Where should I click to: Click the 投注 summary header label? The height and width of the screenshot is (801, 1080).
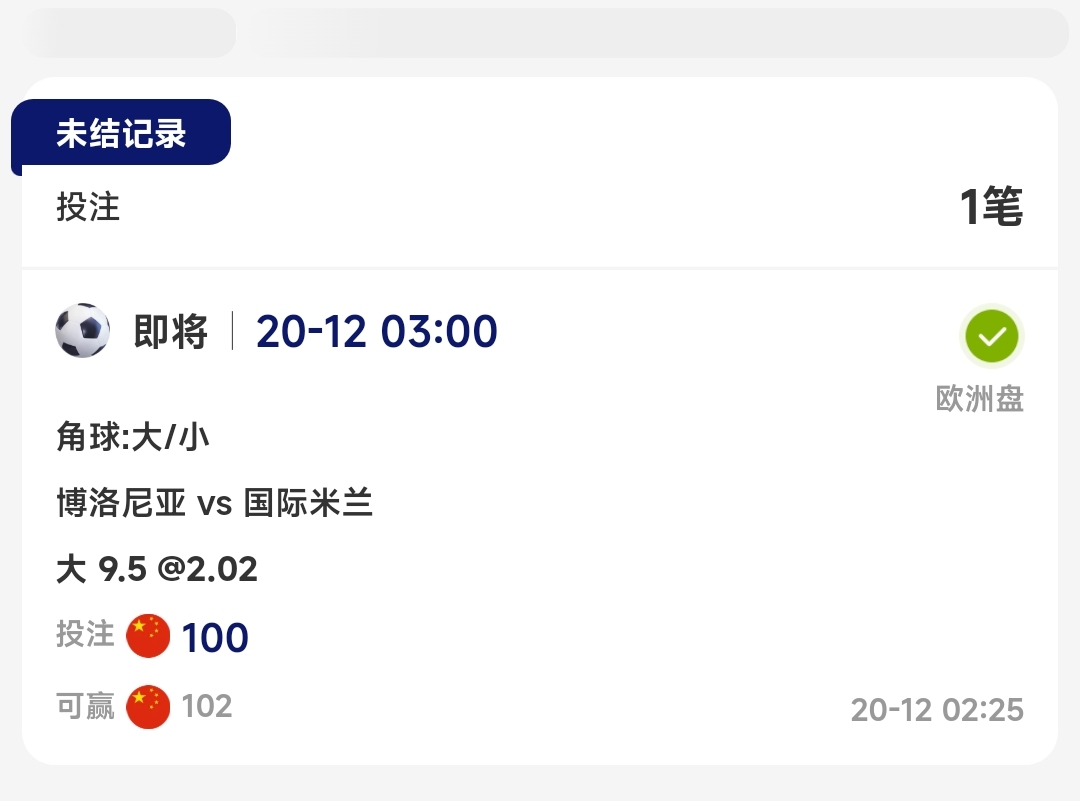click(x=88, y=207)
